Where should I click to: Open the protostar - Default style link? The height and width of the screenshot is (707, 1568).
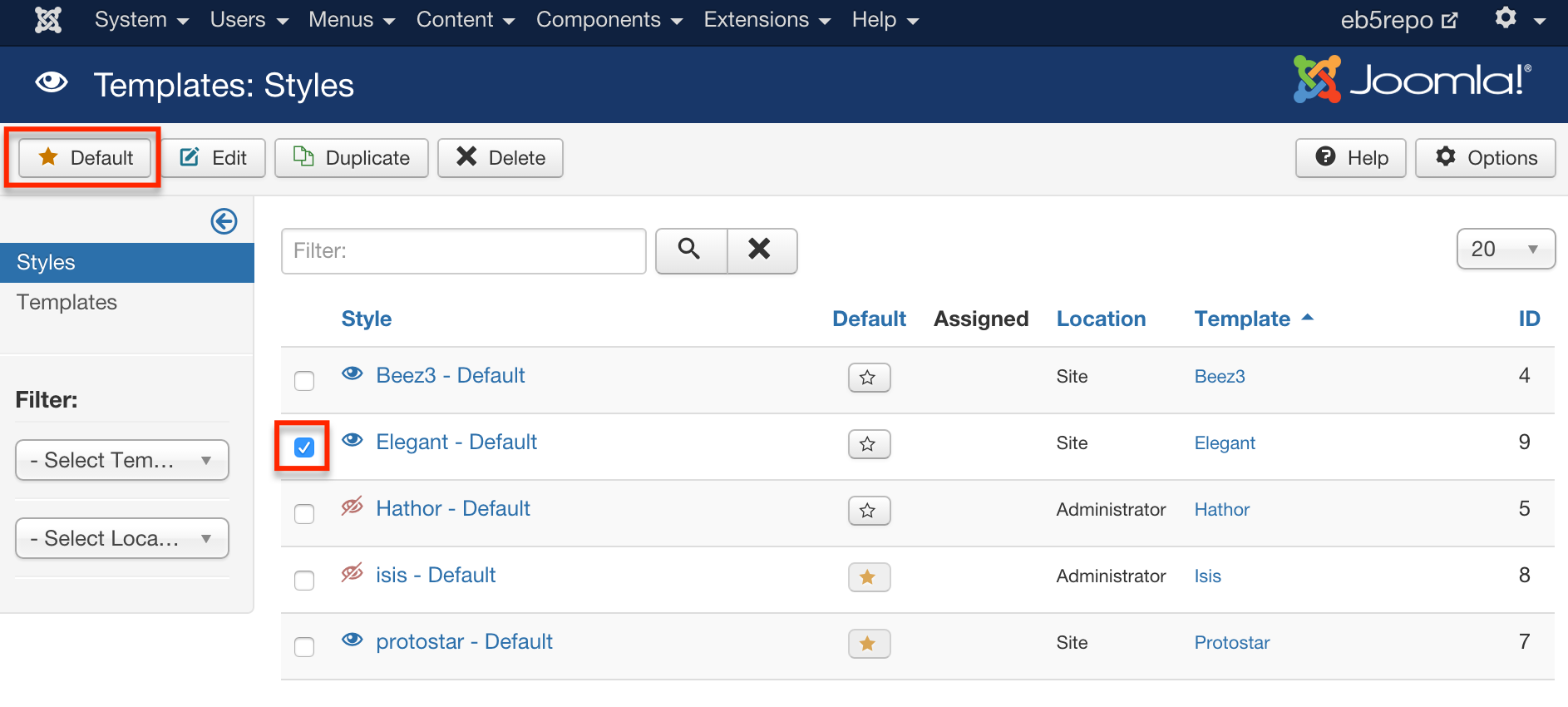tap(464, 641)
